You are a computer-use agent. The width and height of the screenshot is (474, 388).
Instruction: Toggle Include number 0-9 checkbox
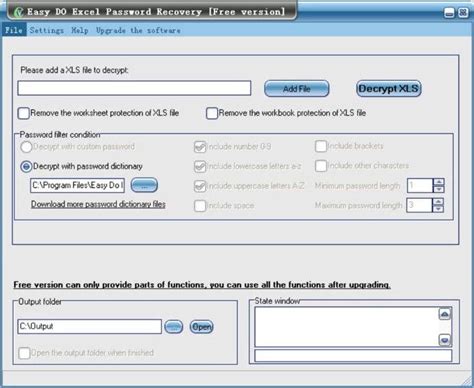[x=200, y=147]
